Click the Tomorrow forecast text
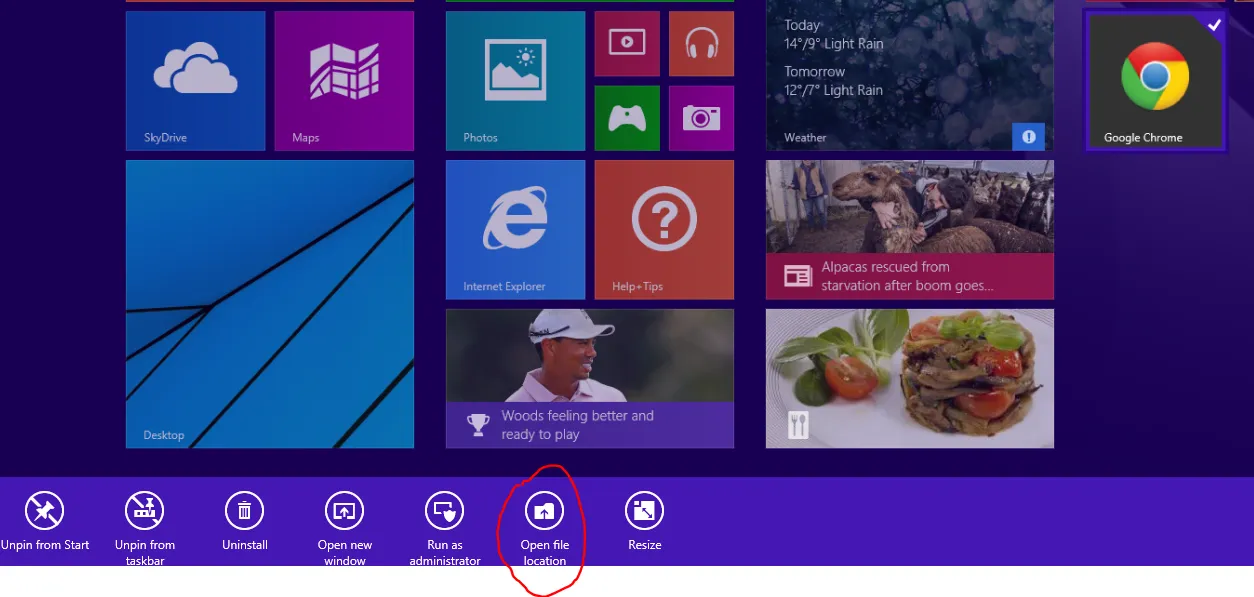The image size is (1254, 597). pos(833,81)
